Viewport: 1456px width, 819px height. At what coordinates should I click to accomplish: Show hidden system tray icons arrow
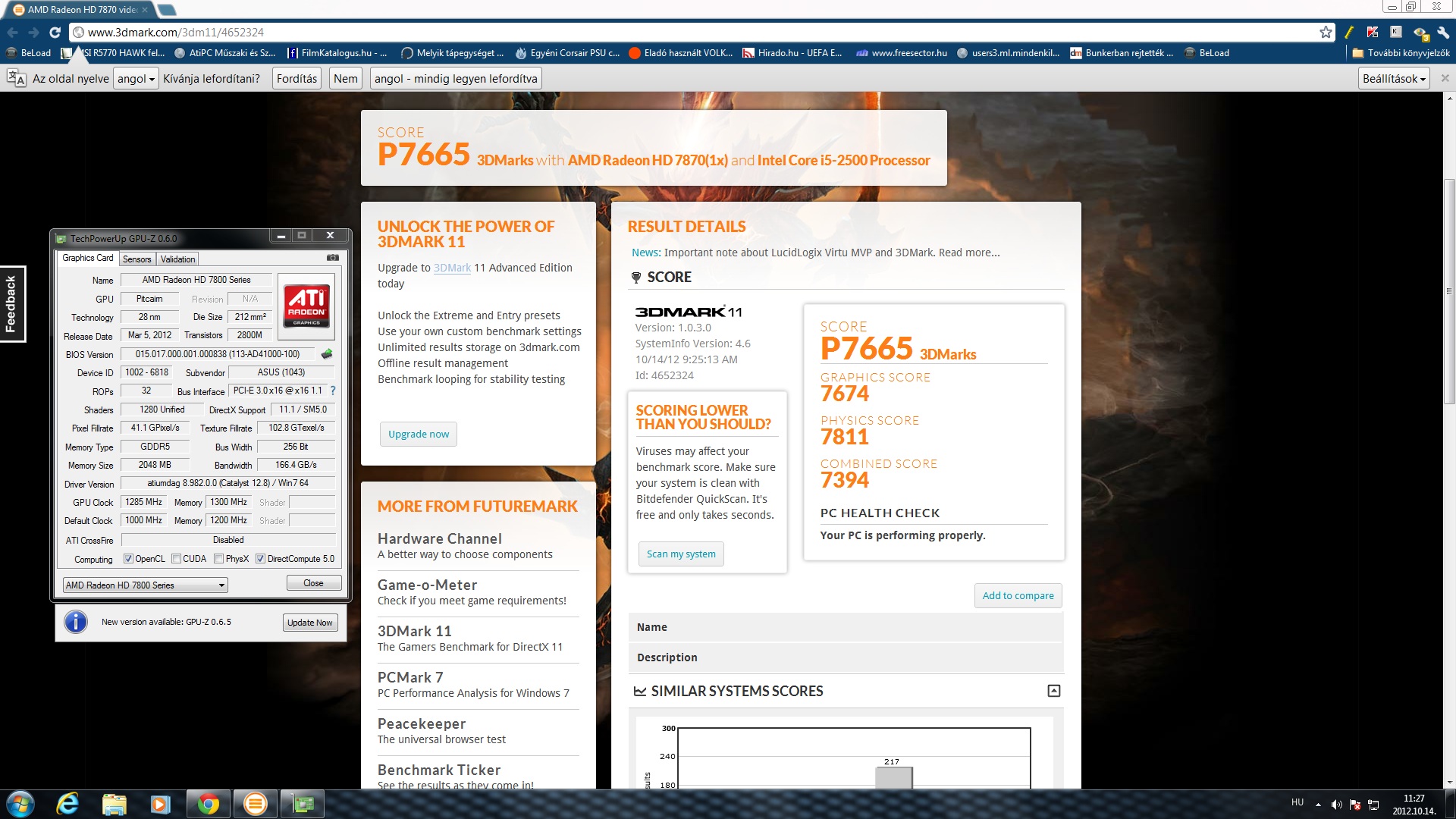coord(1318,805)
